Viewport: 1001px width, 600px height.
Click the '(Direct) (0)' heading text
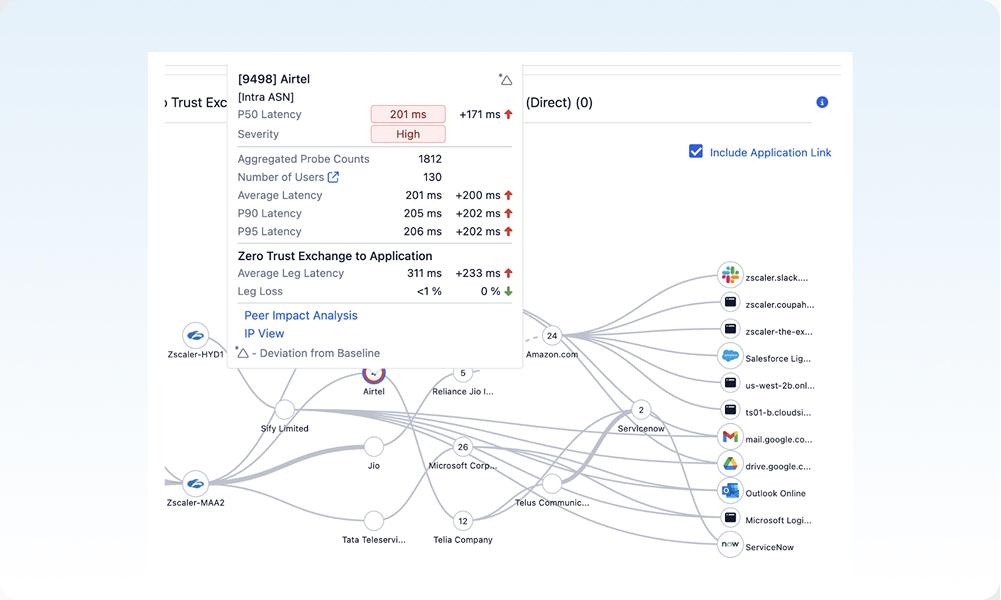point(559,102)
